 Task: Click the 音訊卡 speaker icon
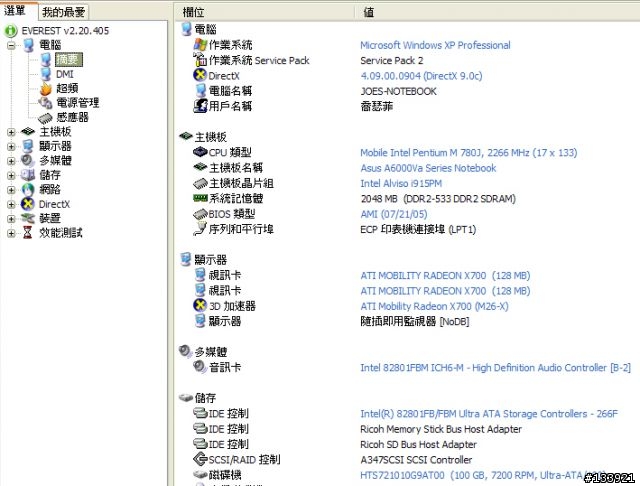click(x=200, y=367)
